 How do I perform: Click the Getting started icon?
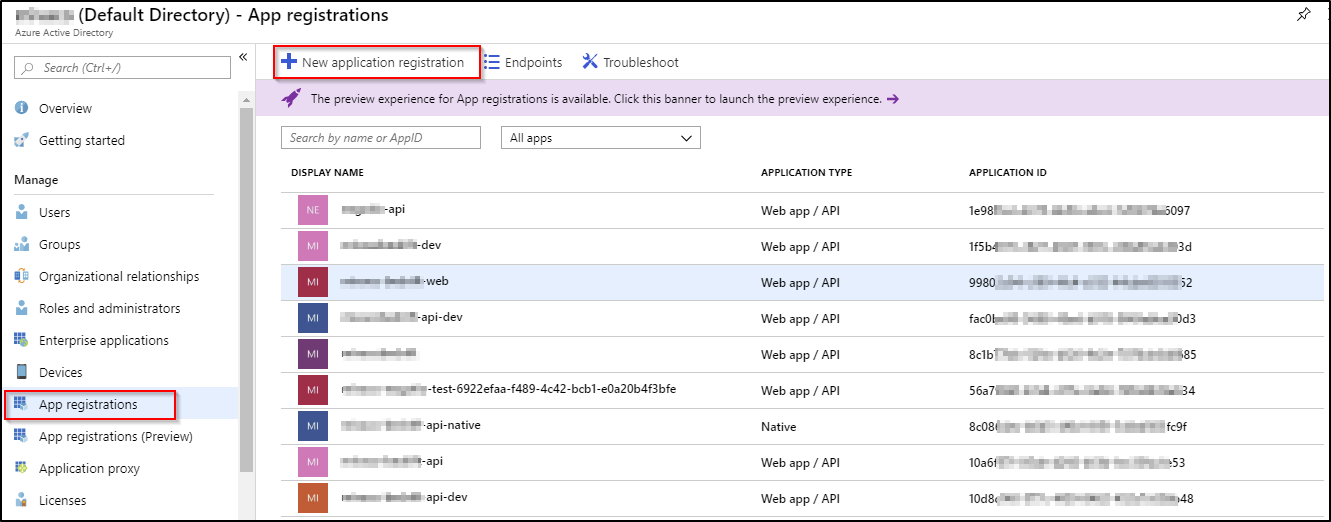click(x=21, y=140)
